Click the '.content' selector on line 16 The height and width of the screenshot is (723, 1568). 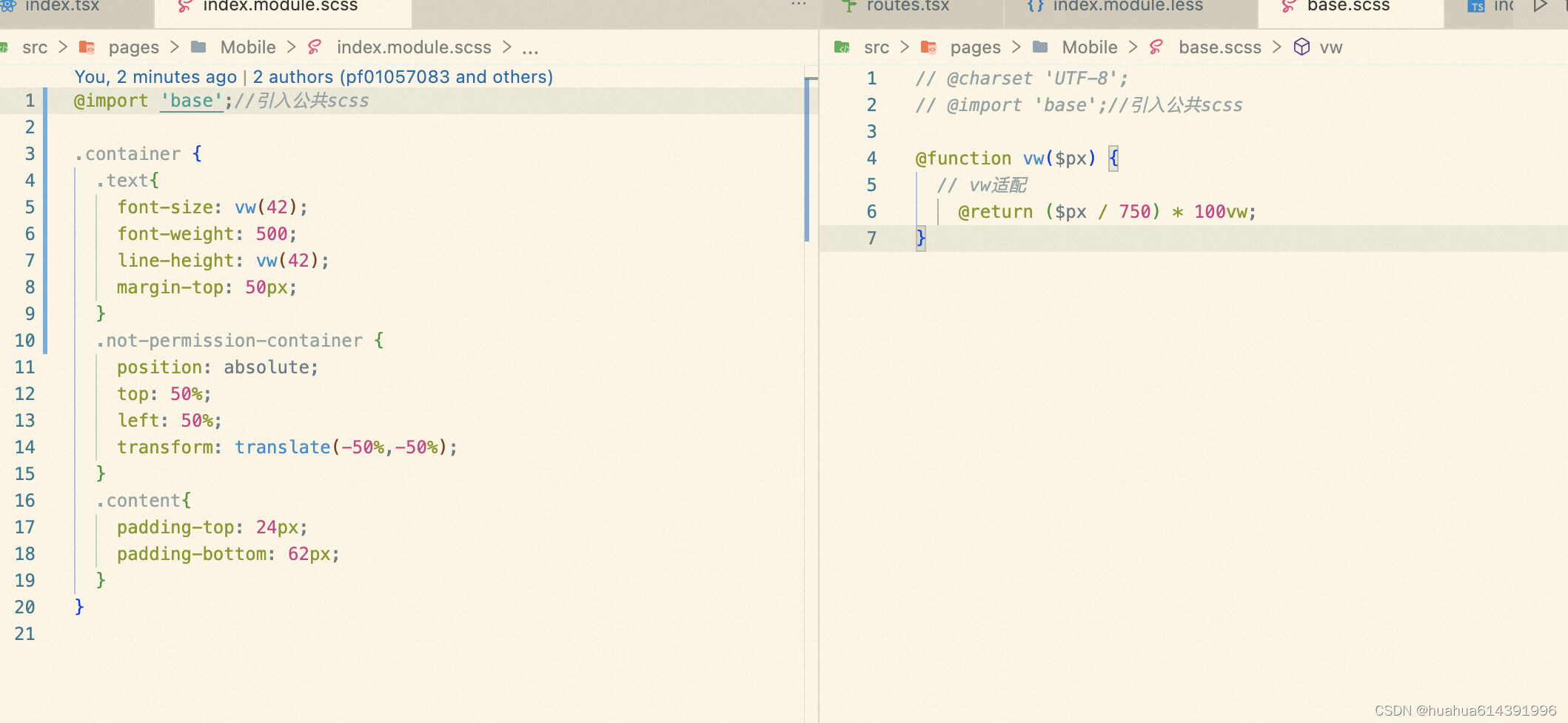138,501
